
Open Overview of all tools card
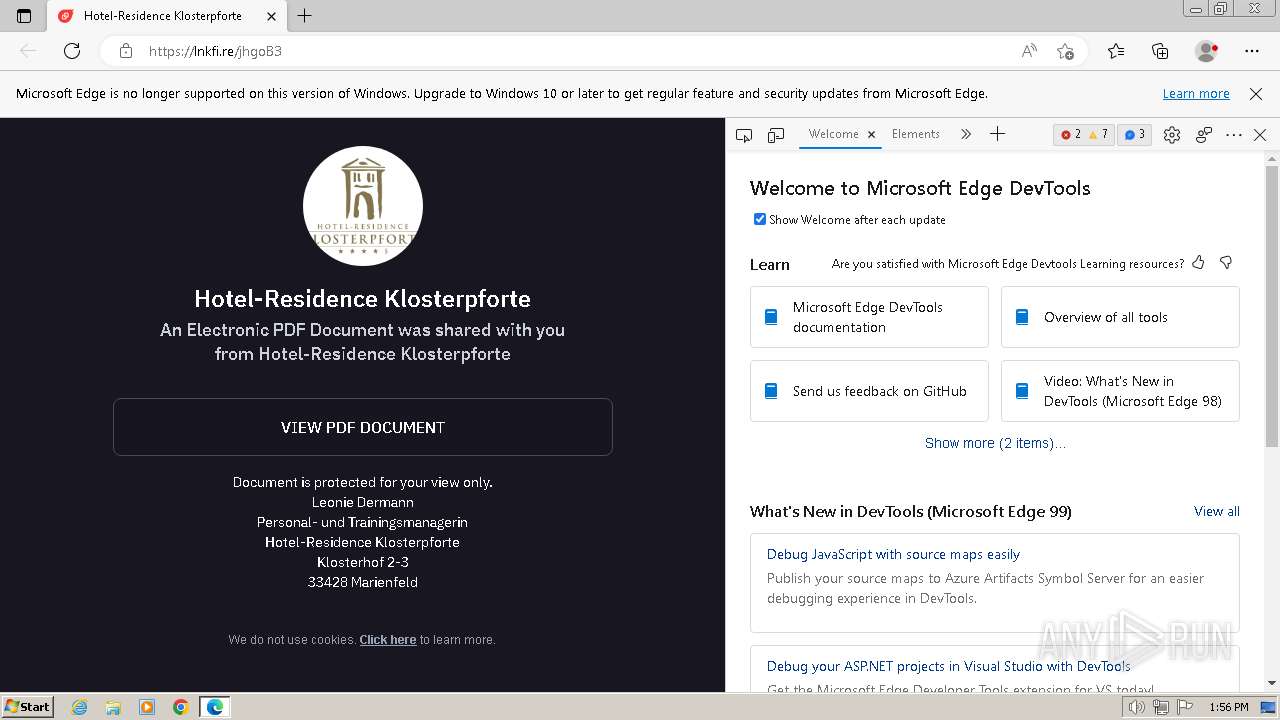(1120, 317)
